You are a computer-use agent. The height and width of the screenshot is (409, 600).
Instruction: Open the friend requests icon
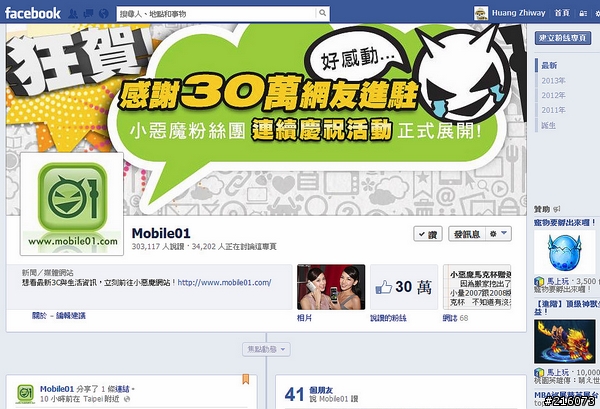[73, 14]
